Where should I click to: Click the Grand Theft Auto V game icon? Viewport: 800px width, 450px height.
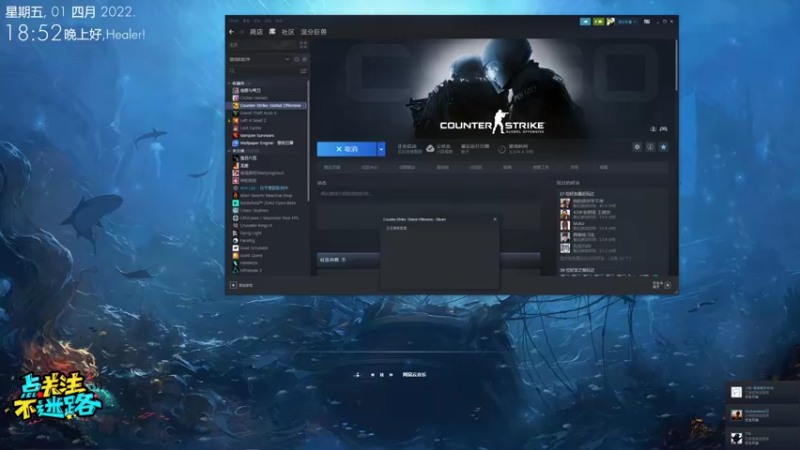coord(236,113)
